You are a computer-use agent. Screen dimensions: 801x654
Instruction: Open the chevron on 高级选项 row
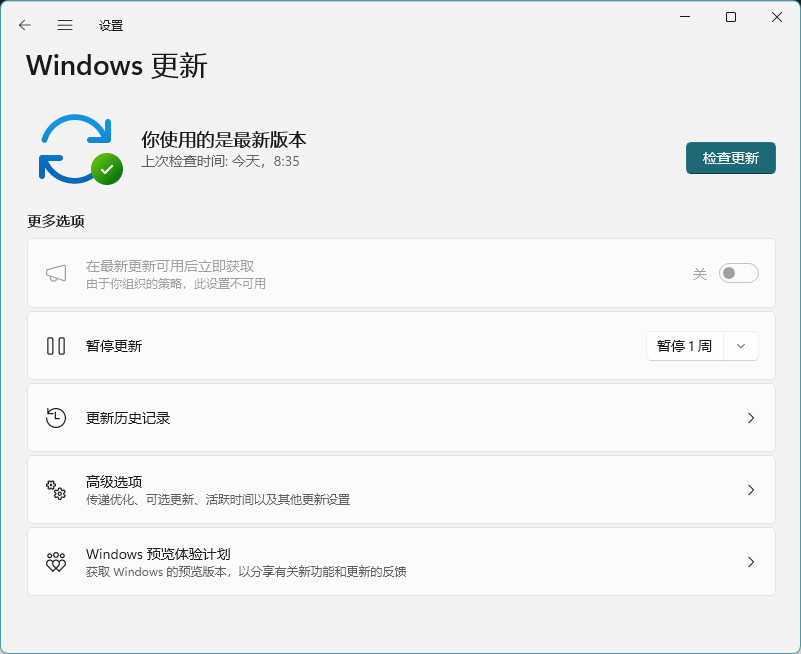coord(751,490)
